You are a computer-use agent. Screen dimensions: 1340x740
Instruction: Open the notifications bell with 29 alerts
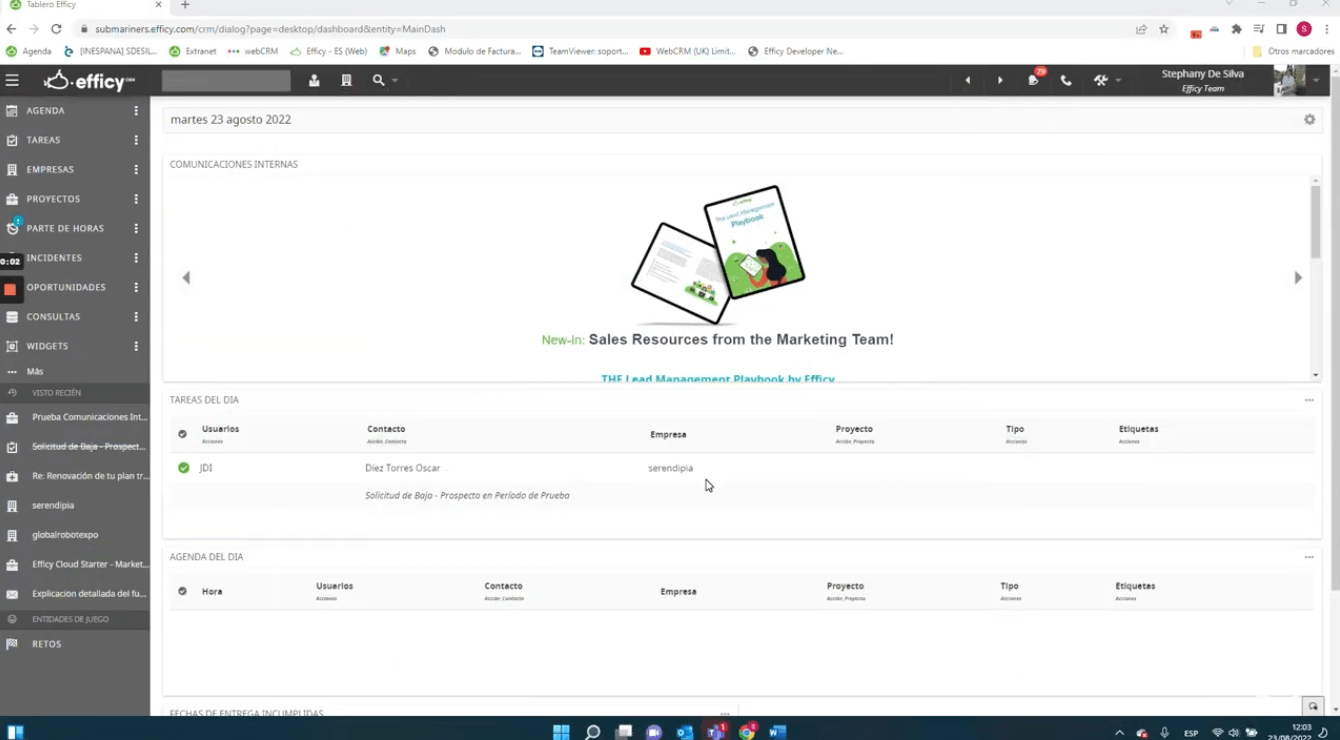[x=1033, y=80]
